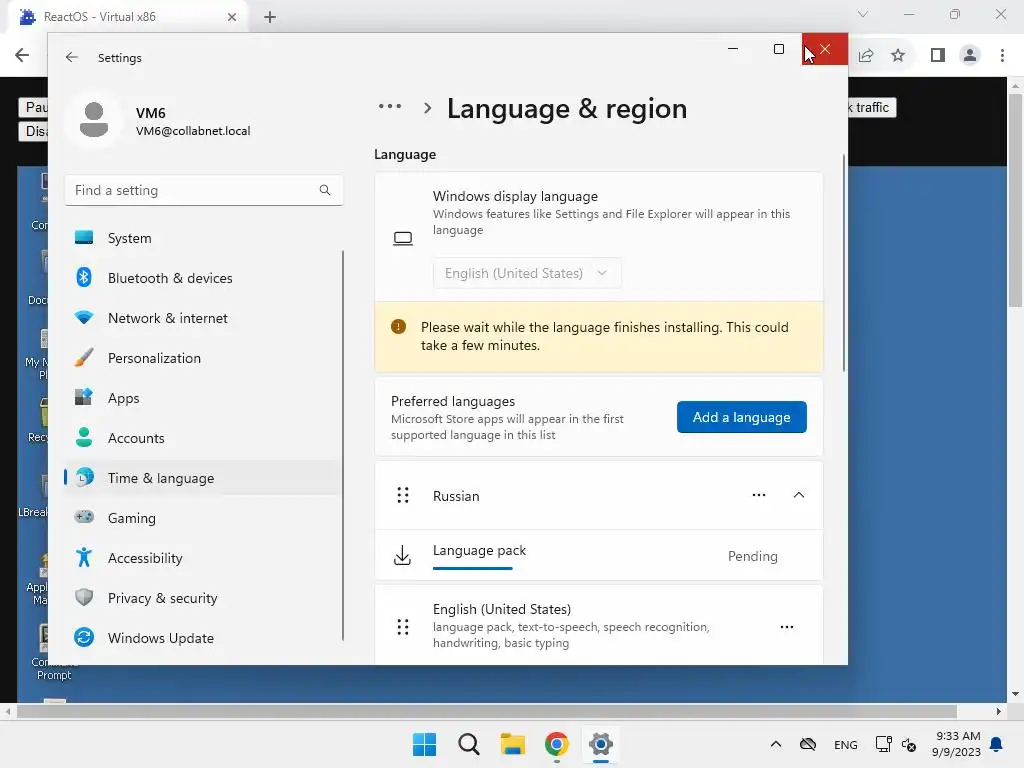This screenshot has width=1024, height=768.
Task: Click the laptop icon beside display language
Action: pos(403,238)
